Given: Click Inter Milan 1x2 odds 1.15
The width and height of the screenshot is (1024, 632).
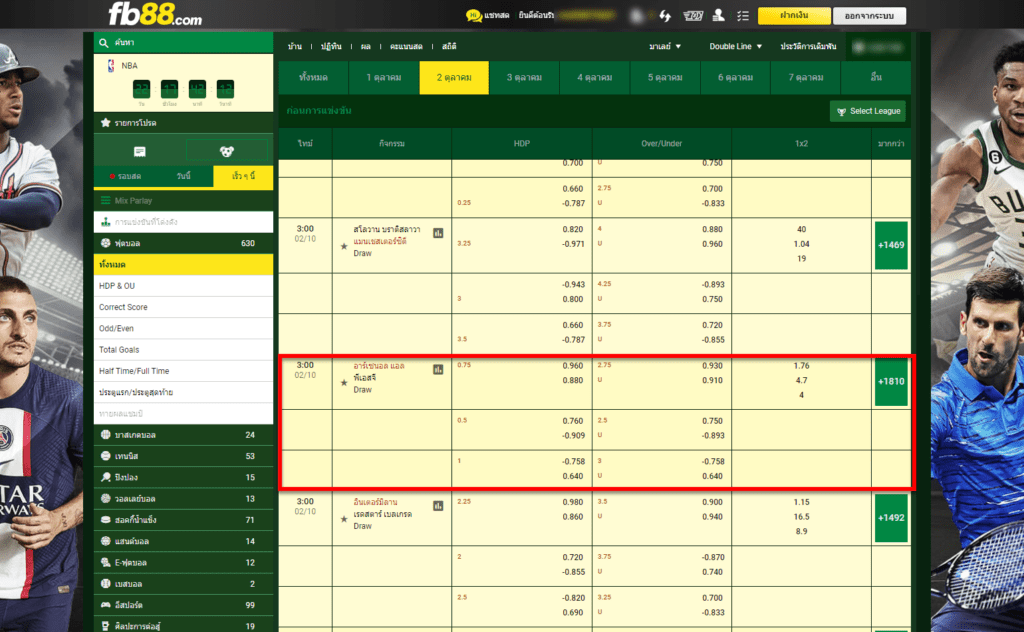Looking at the screenshot, I should [x=801, y=503].
